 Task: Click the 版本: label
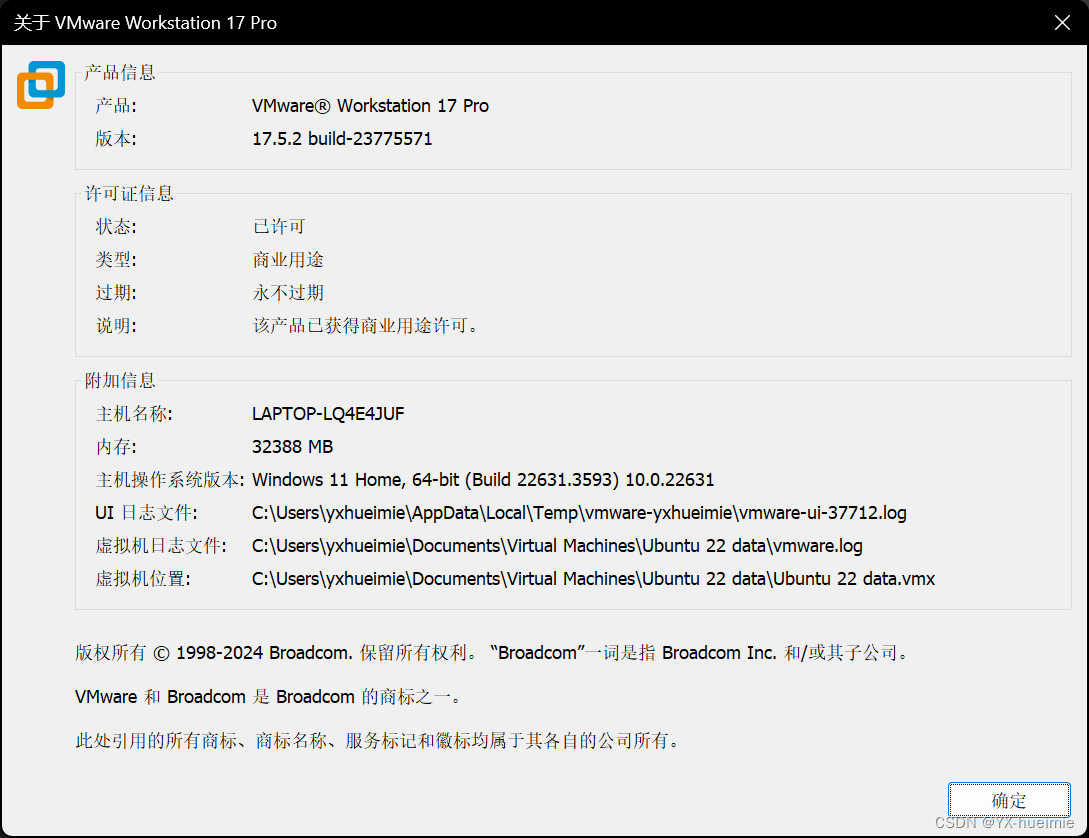116,139
